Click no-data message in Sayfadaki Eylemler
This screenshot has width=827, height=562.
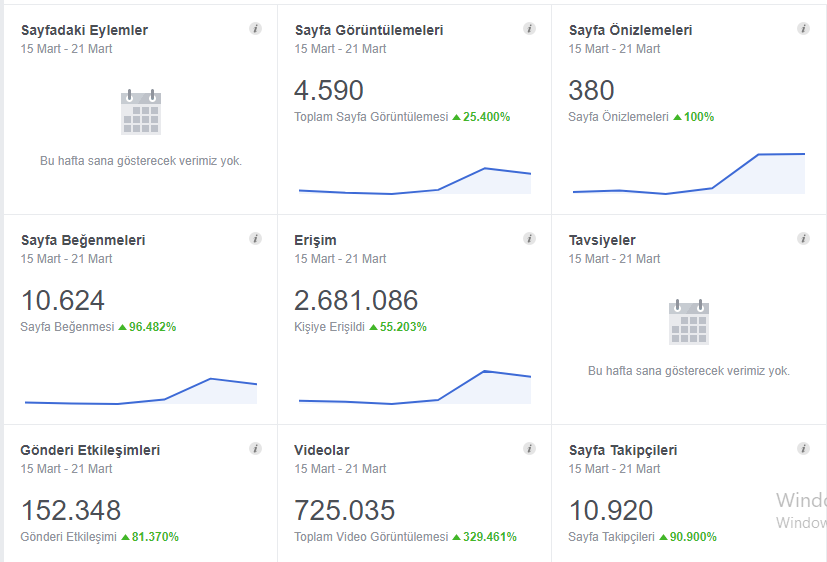pyautogui.click(x=141, y=161)
